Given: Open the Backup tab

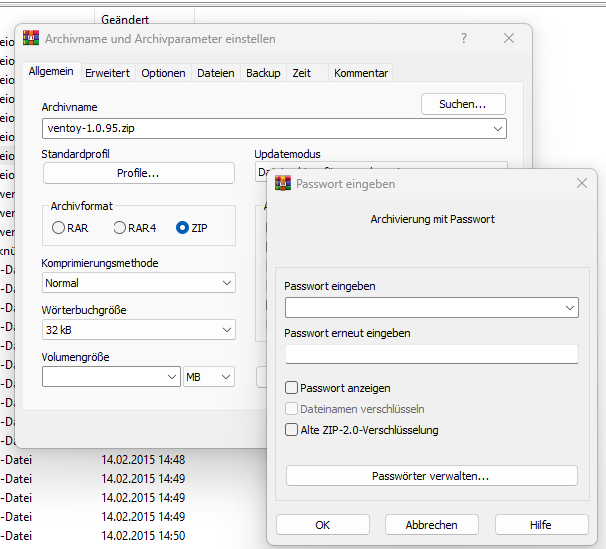Looking at the screenshot, I should [263, 73].
